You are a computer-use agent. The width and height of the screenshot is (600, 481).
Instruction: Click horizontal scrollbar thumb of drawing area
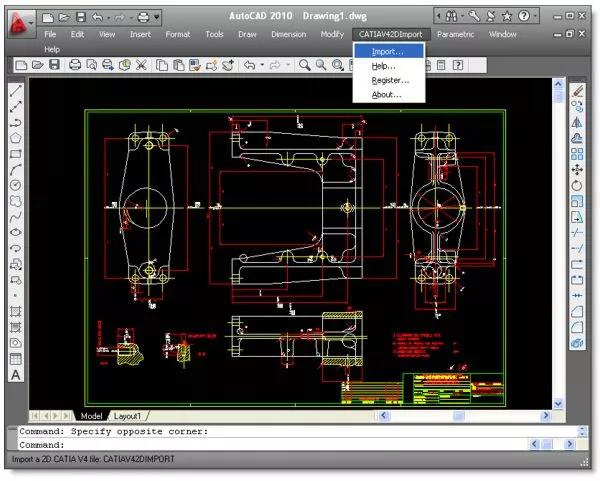[x=458, y=416]
